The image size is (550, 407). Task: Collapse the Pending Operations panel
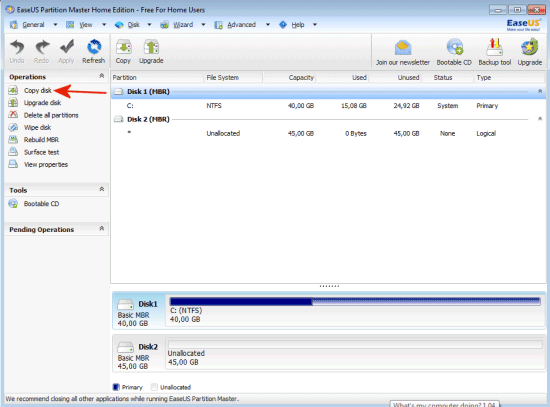pos(102,228)
